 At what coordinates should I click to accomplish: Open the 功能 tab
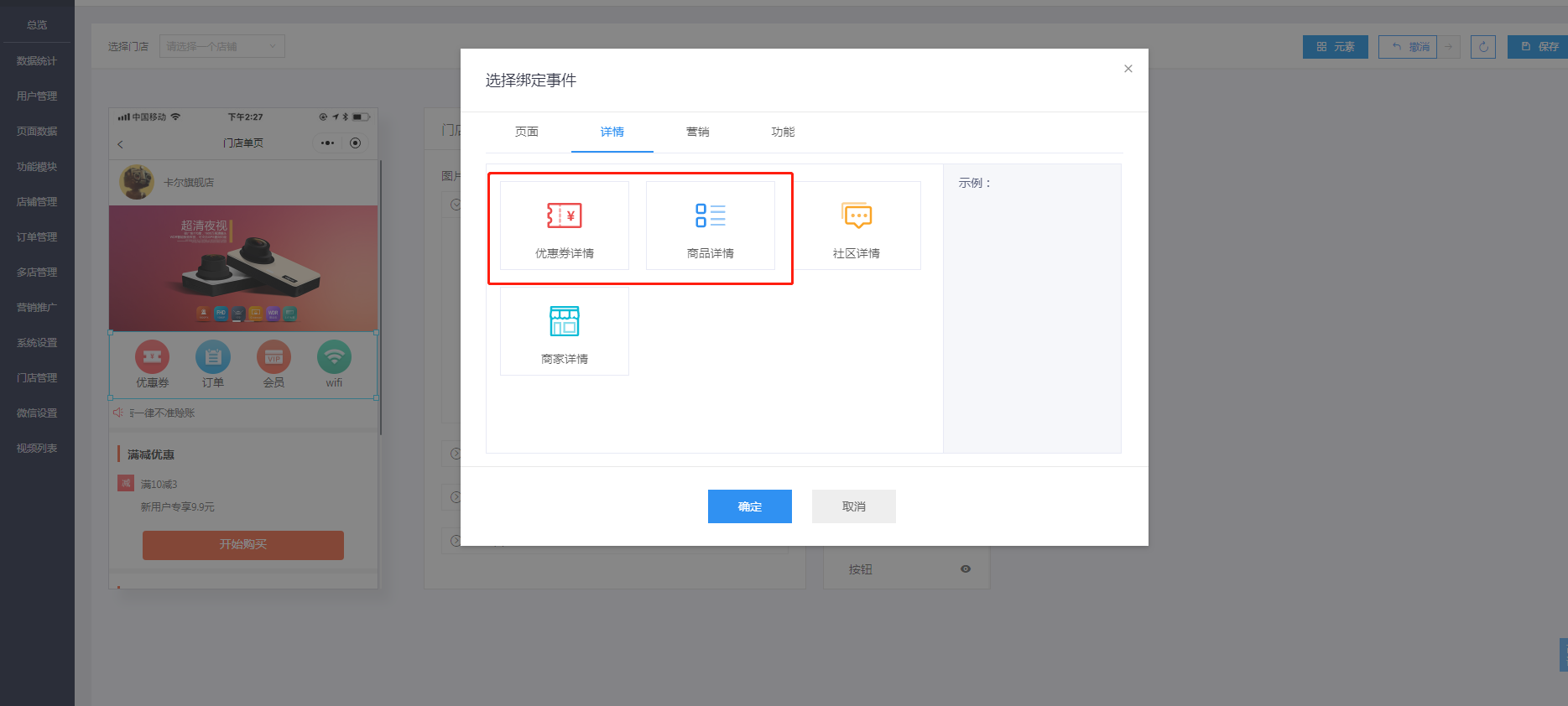pyautogui.click(x=783, y=132)
